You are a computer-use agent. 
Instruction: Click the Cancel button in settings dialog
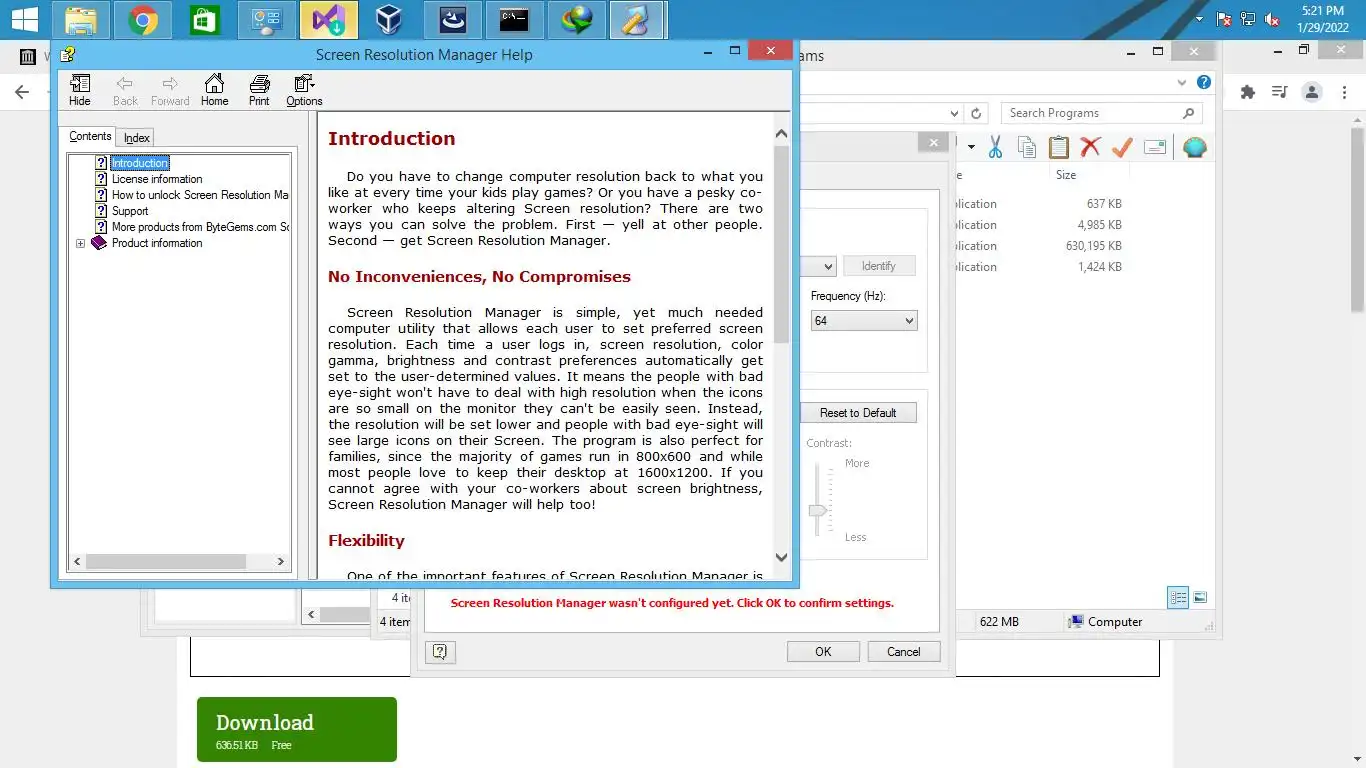[x=904, y=652]
